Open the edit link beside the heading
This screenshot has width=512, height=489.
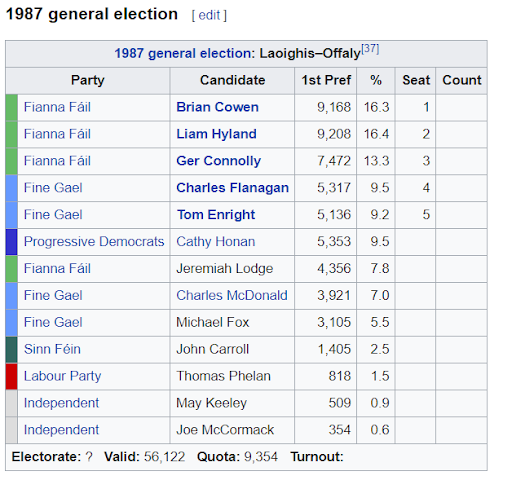click(209, 15)
